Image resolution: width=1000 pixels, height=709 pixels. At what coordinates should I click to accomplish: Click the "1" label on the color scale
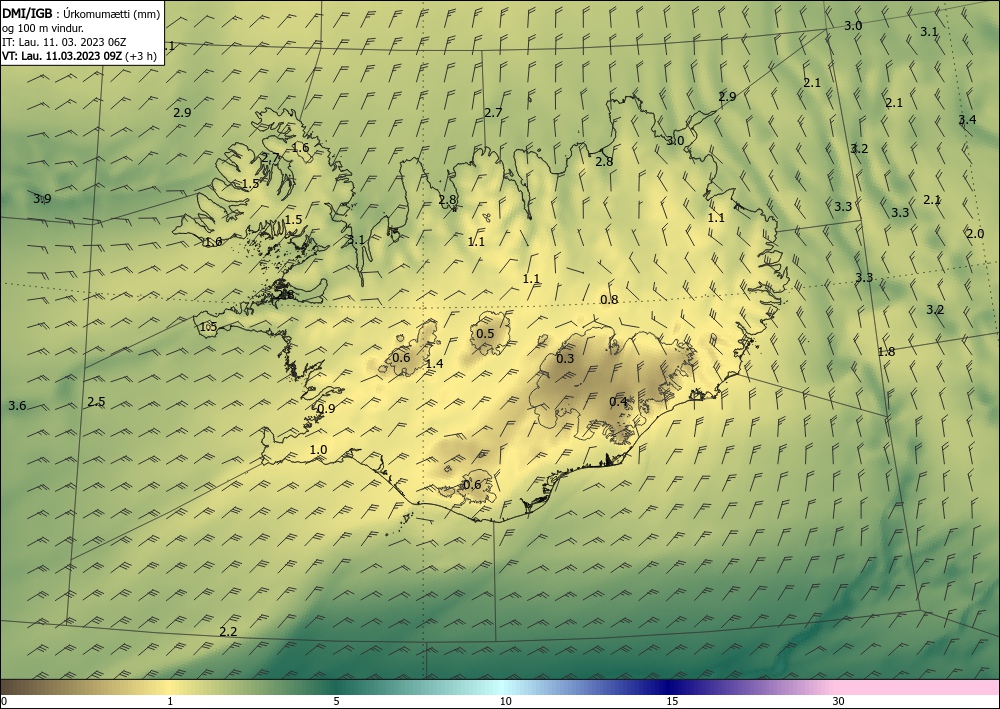170,701
